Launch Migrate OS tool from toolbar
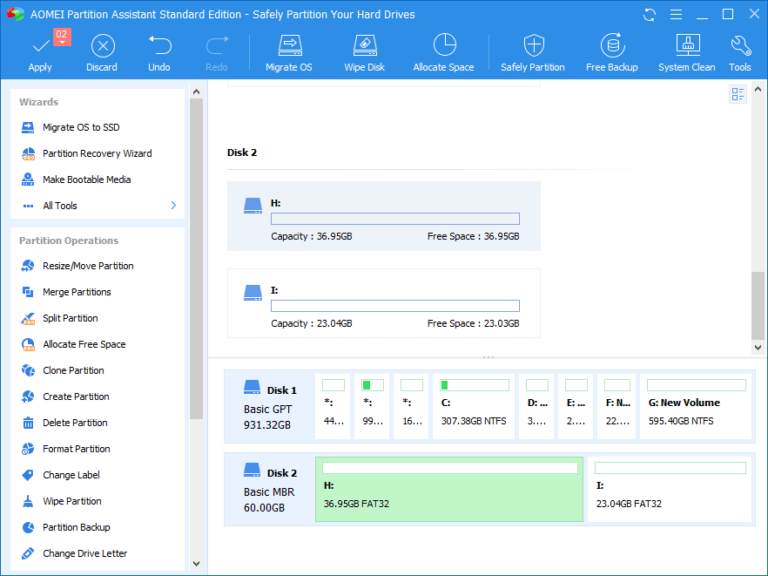The image size is (768, 576). [x=289, y=54]
